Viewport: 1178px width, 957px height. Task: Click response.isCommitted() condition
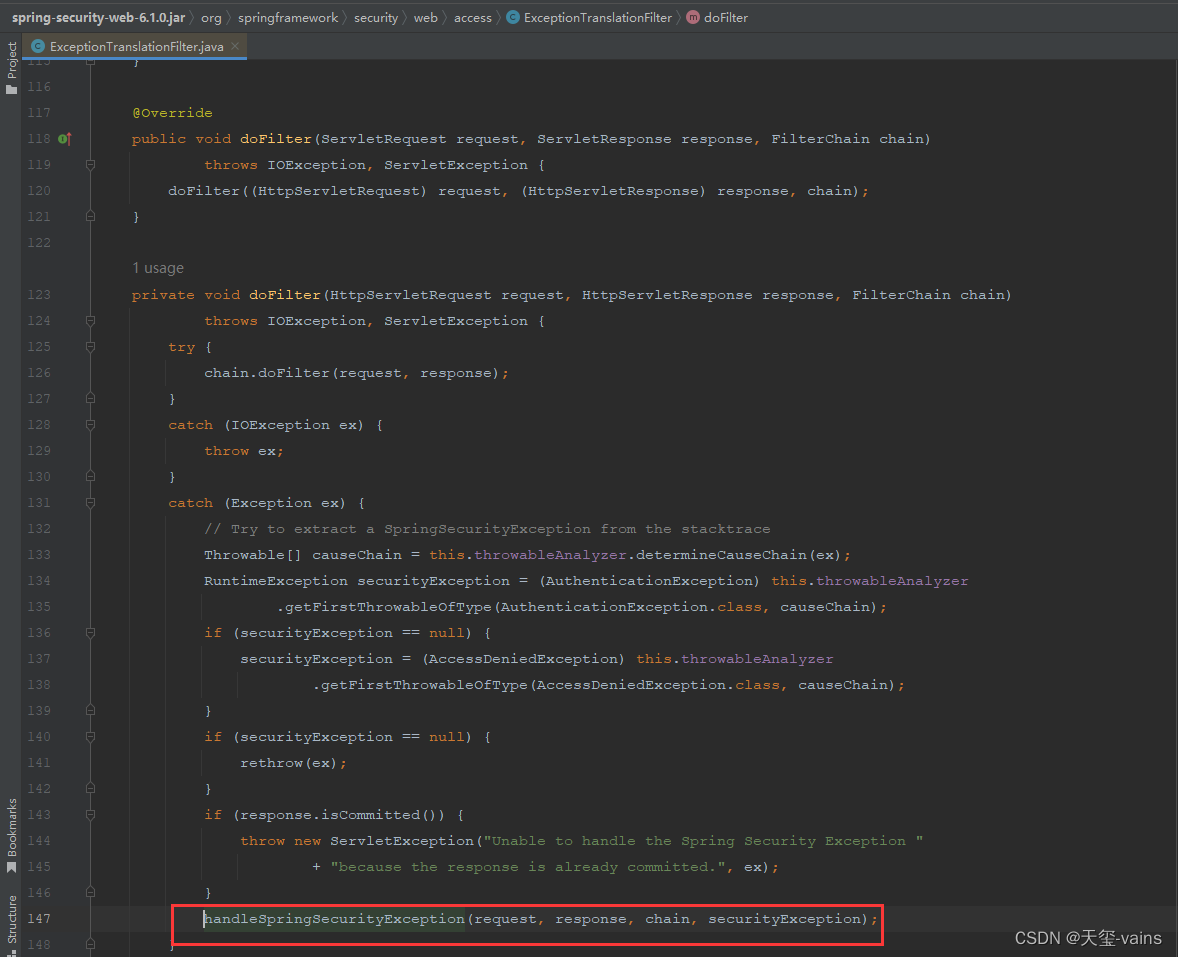342,815
